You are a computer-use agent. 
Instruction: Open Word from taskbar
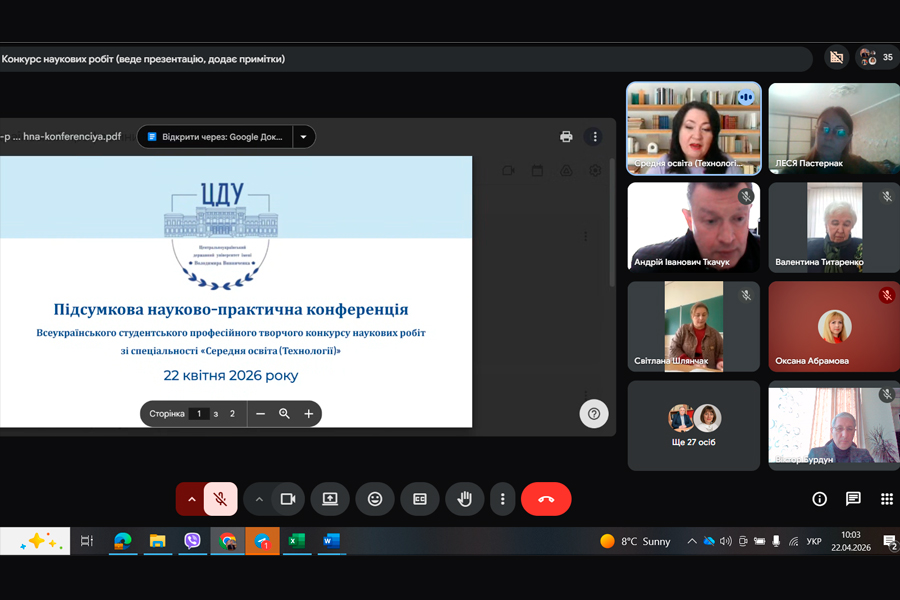tap(332, 541)
